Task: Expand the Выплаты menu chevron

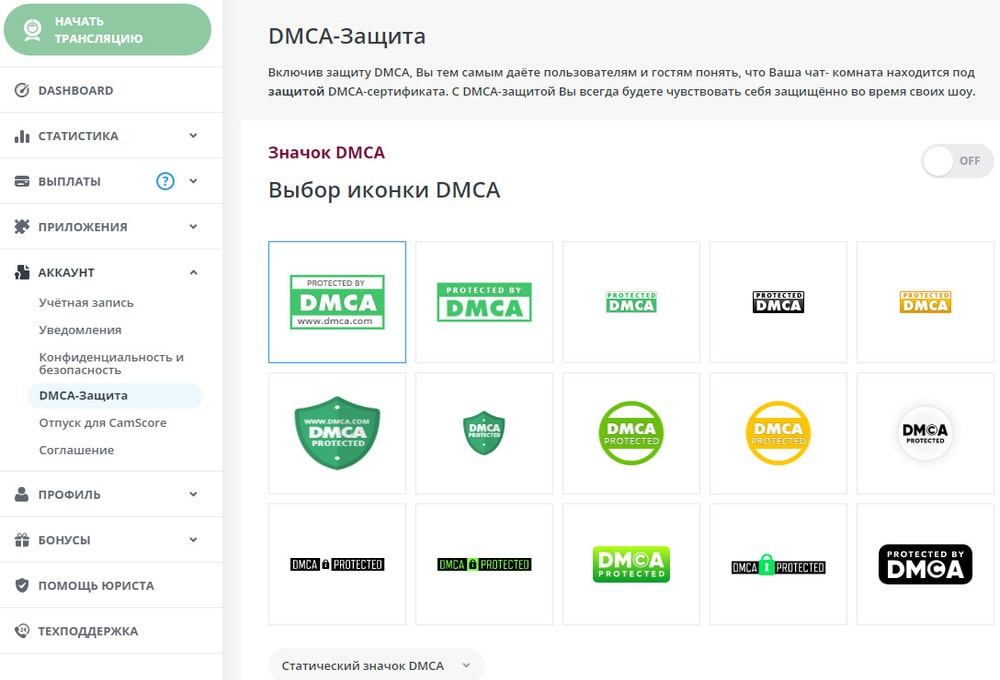Action: click(x=193, y=181)
